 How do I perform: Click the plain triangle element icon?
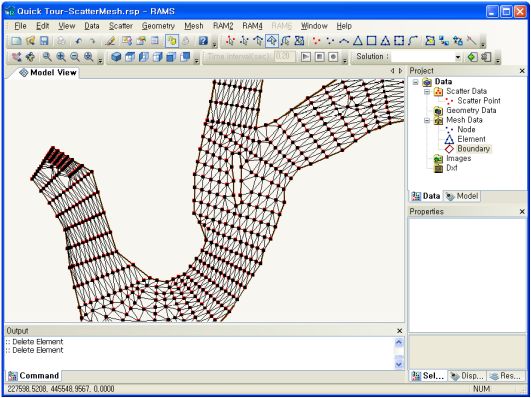click(358, 41)
